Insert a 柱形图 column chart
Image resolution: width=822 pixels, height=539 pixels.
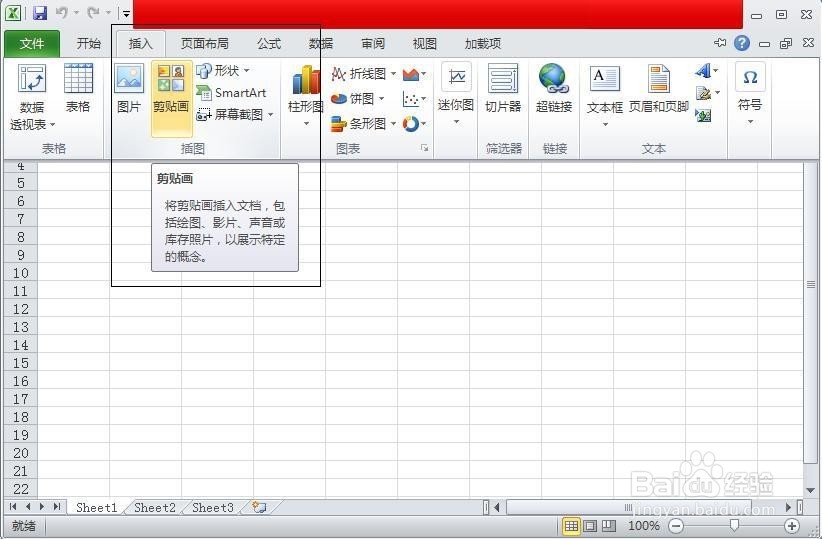[306, 95]
